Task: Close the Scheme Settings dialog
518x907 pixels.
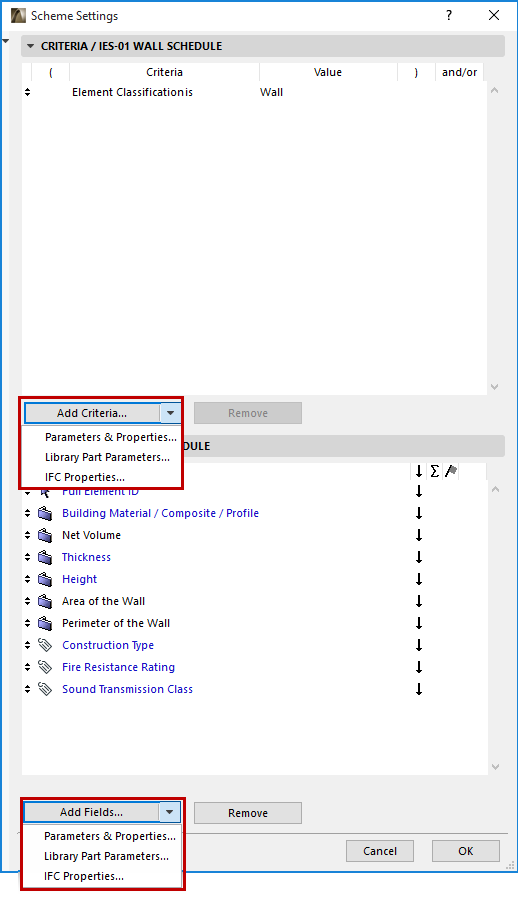Action: tap(494, 16)
